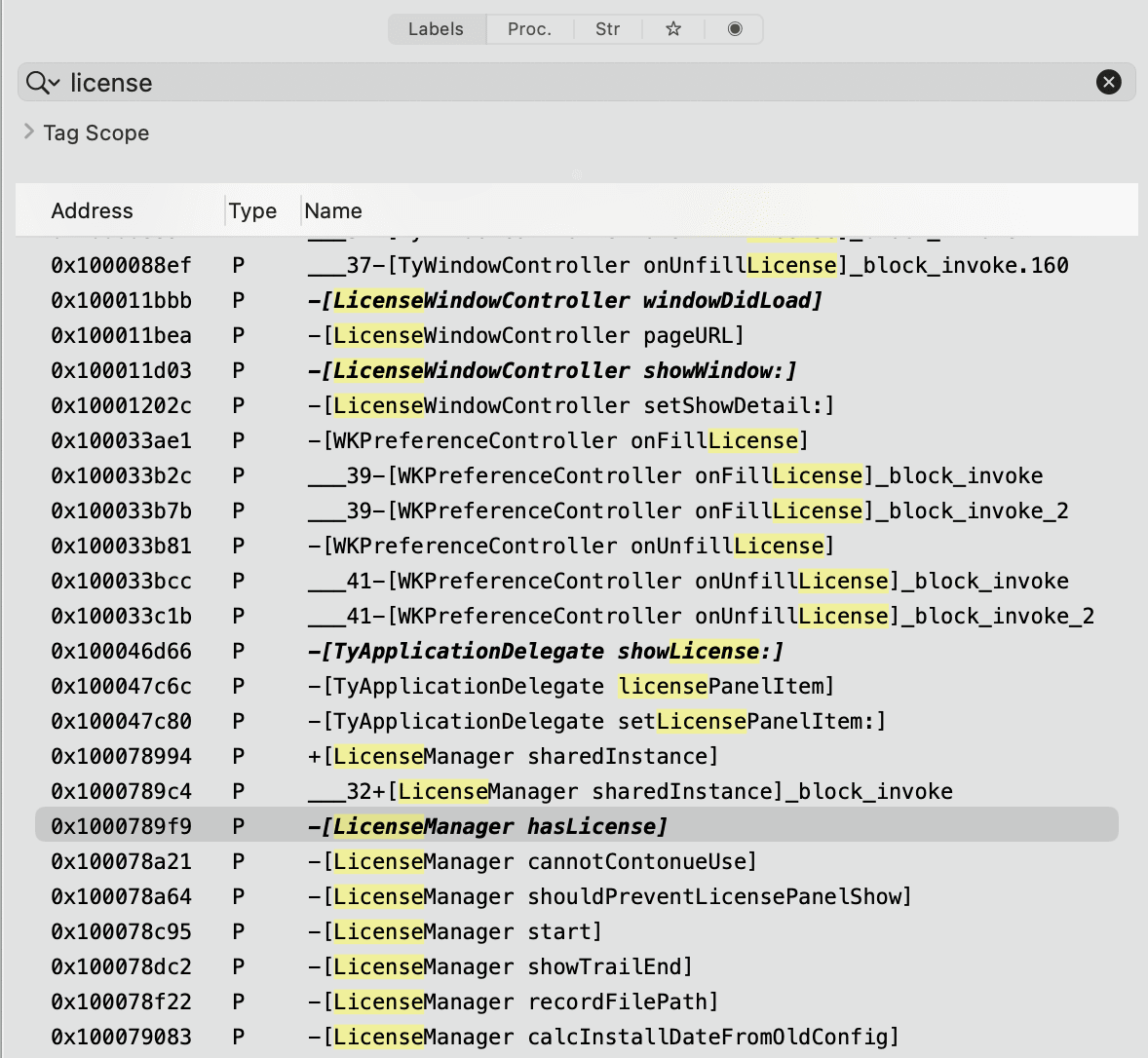Select LicenseManager showTrailEnd procedure
The width and height of the screenshot is (1148, 1058).
click(x=577, y=967)
